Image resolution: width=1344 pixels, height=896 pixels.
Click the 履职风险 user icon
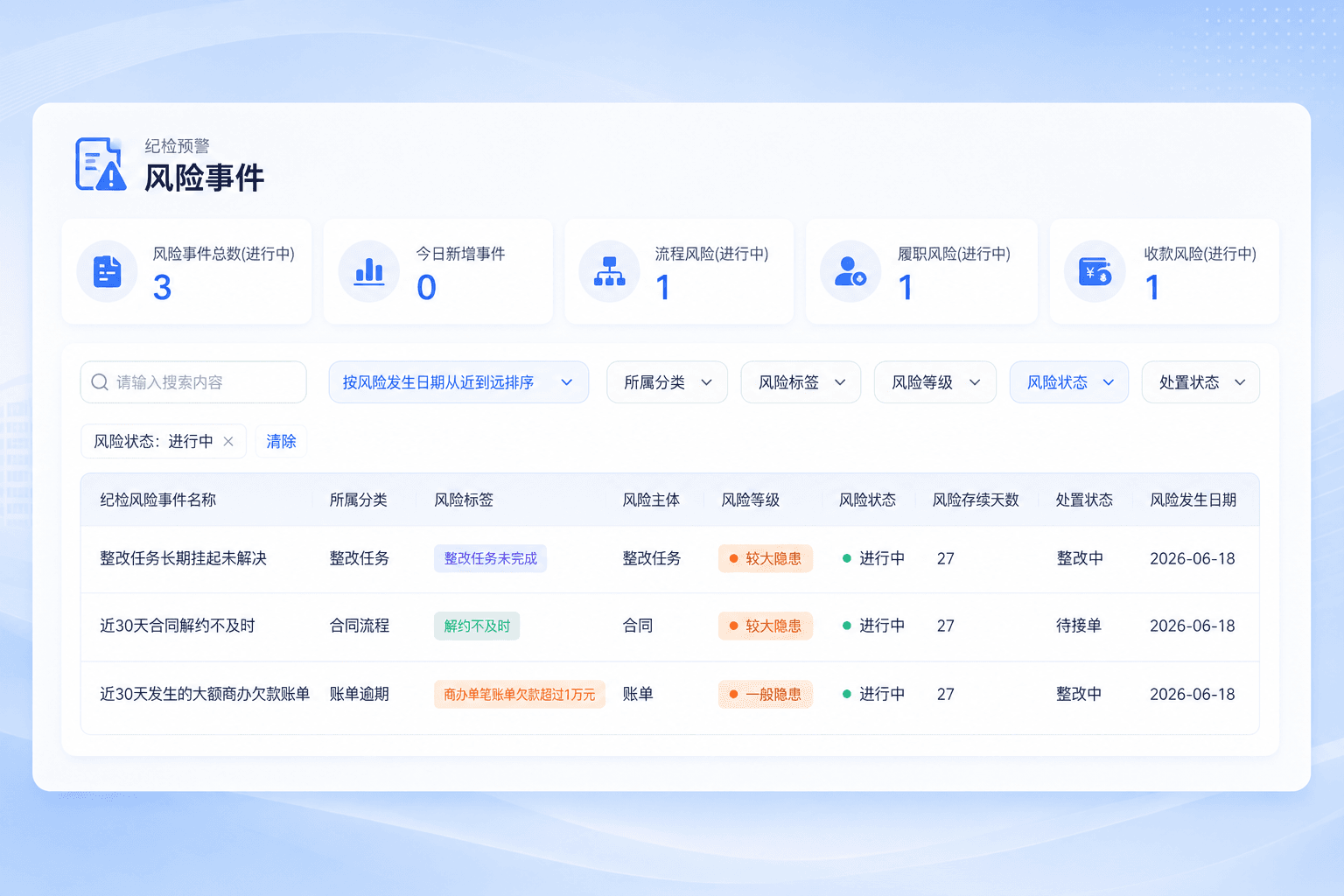click(850, 271)
